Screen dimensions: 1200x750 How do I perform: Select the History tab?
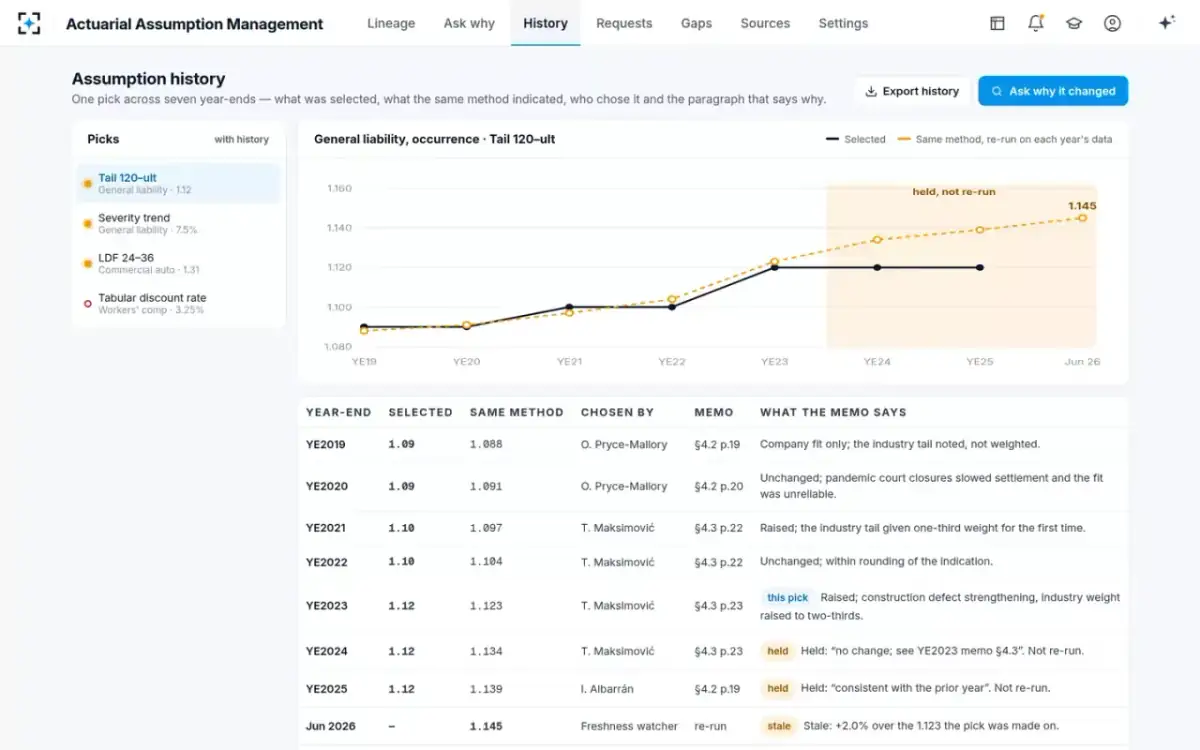tap(545, 23)
